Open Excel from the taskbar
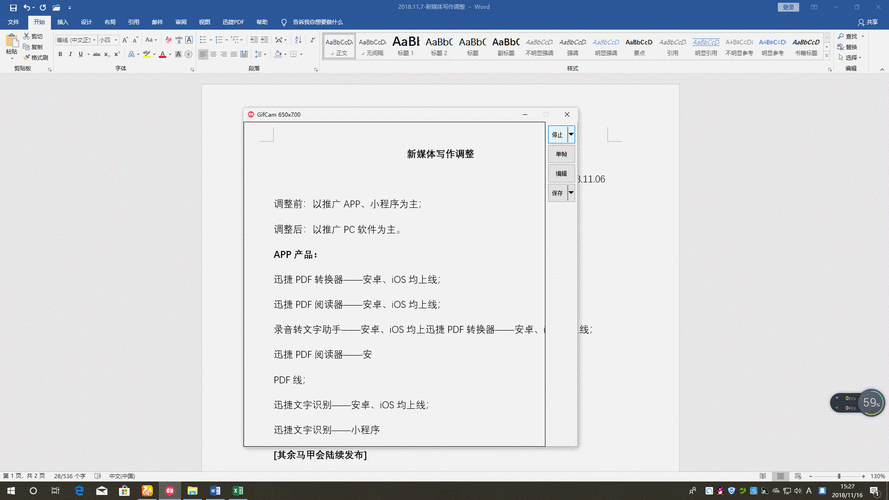The height and width of the screenshot is (500, 889). pyautogui.click(x=238, y=491)
